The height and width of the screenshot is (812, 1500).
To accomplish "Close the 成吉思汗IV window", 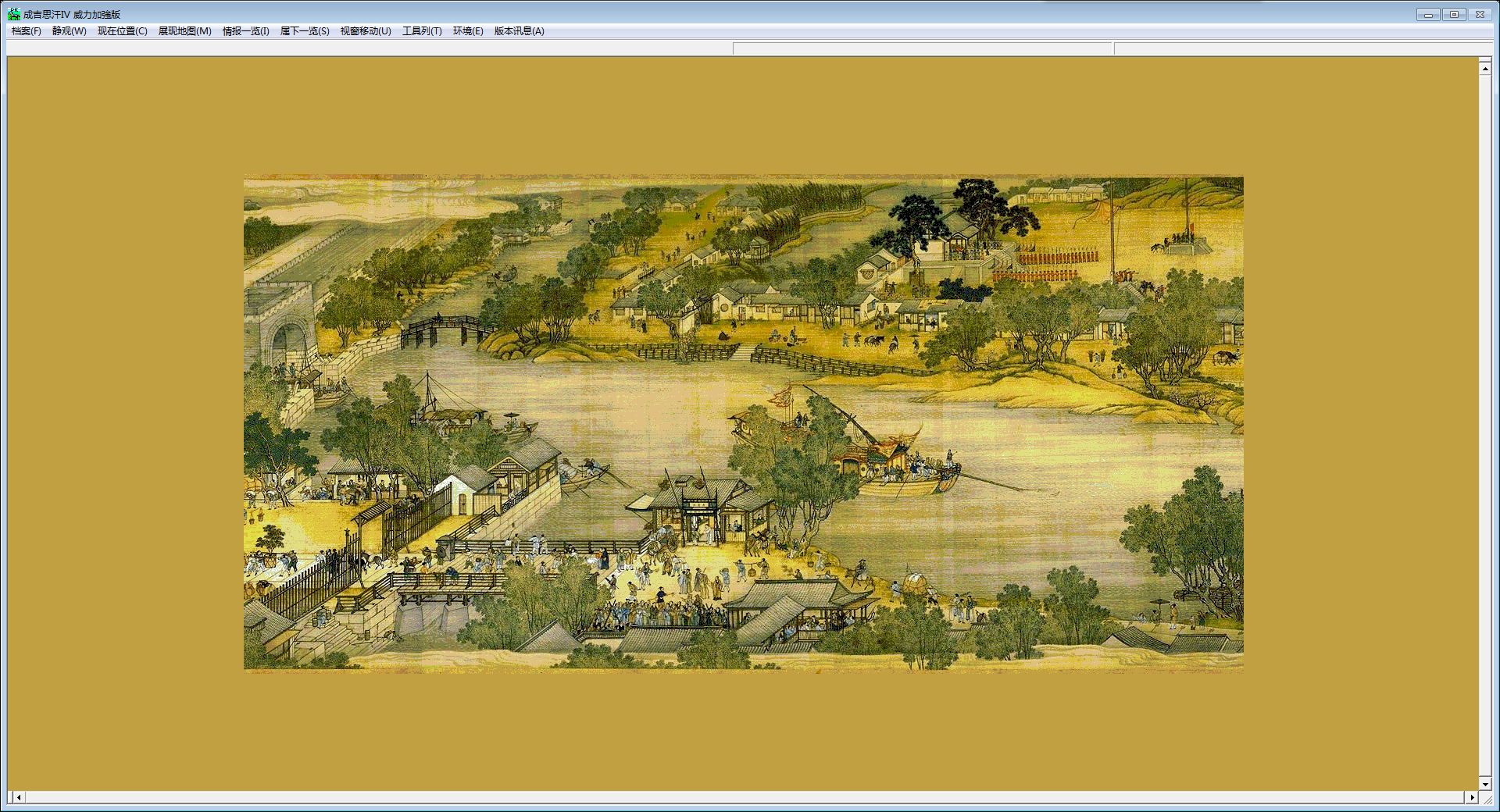I will (1480, 14).
